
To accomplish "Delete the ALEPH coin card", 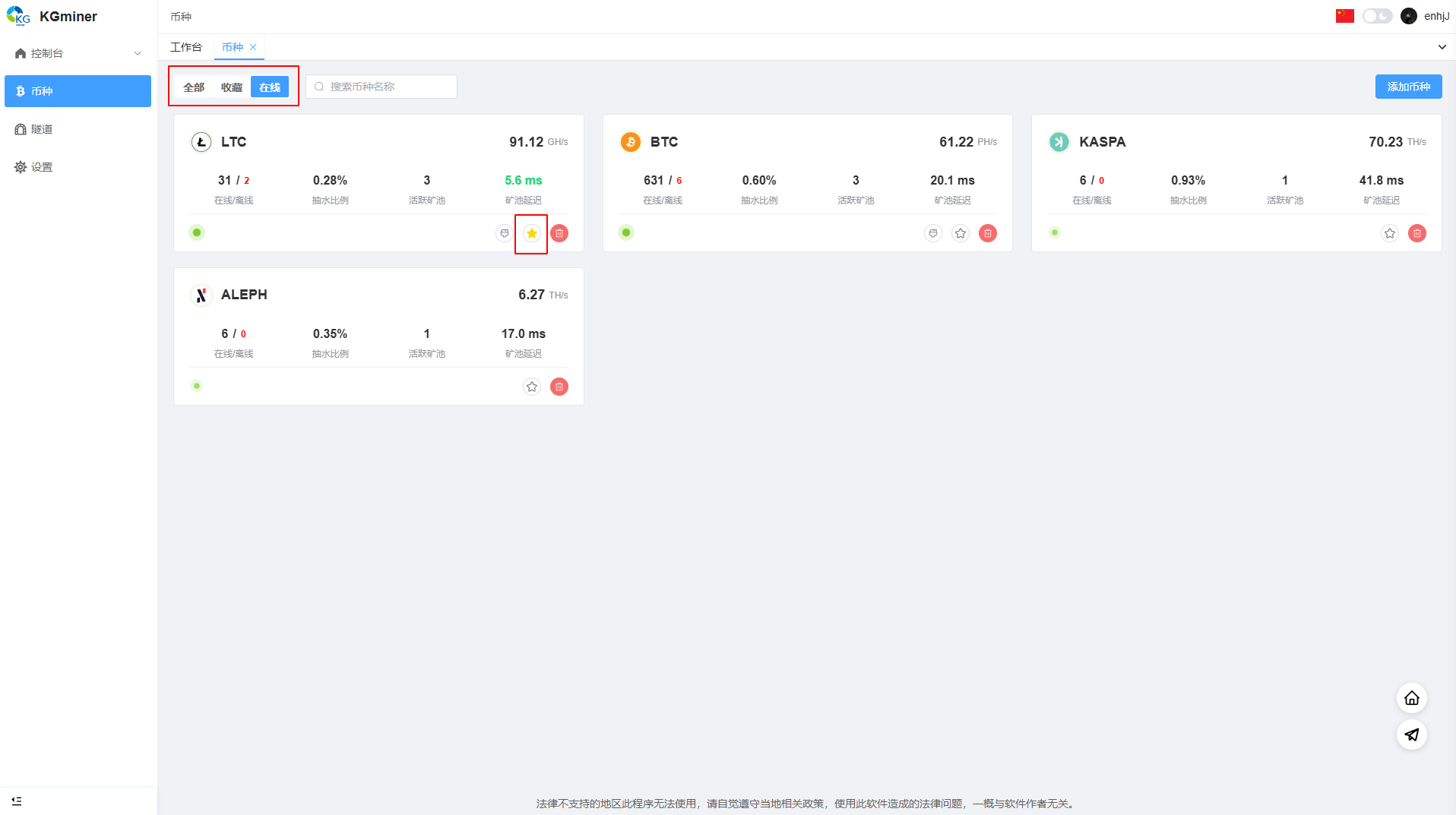I will tap(559, 387).
